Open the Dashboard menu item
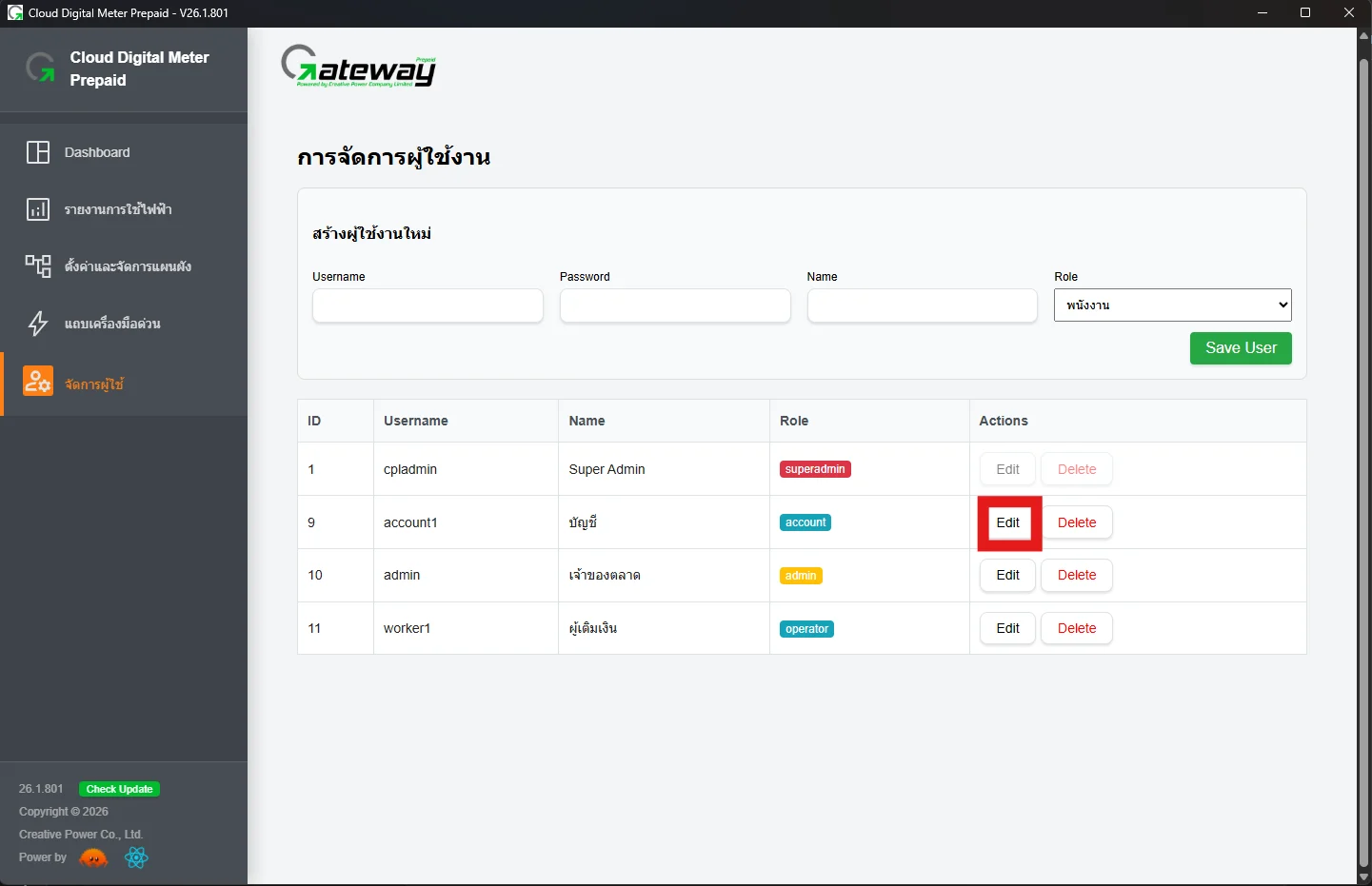Viewport: 1372px width, 886px height. point(124,152)
